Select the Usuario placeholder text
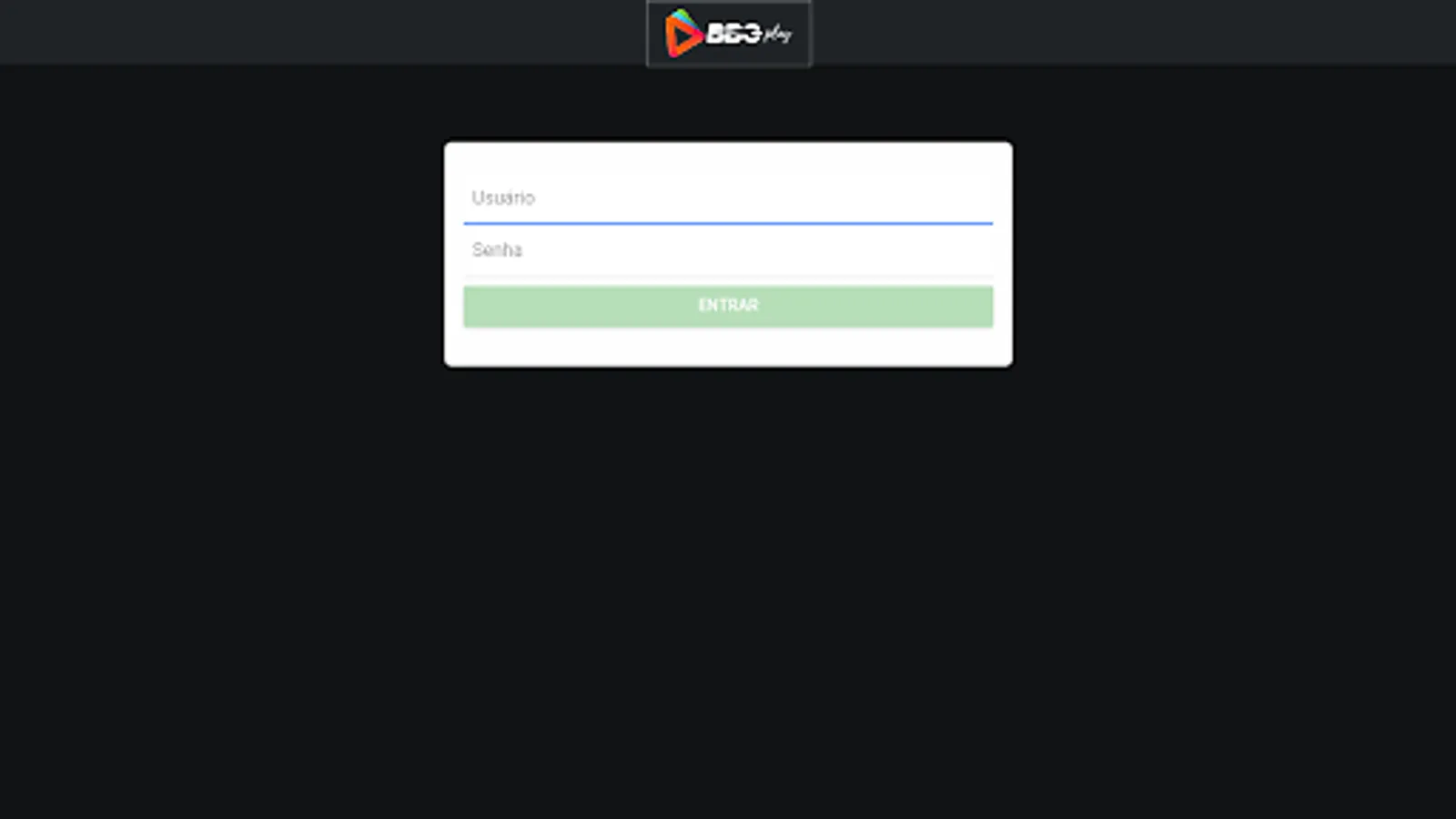 click(503, 197)
